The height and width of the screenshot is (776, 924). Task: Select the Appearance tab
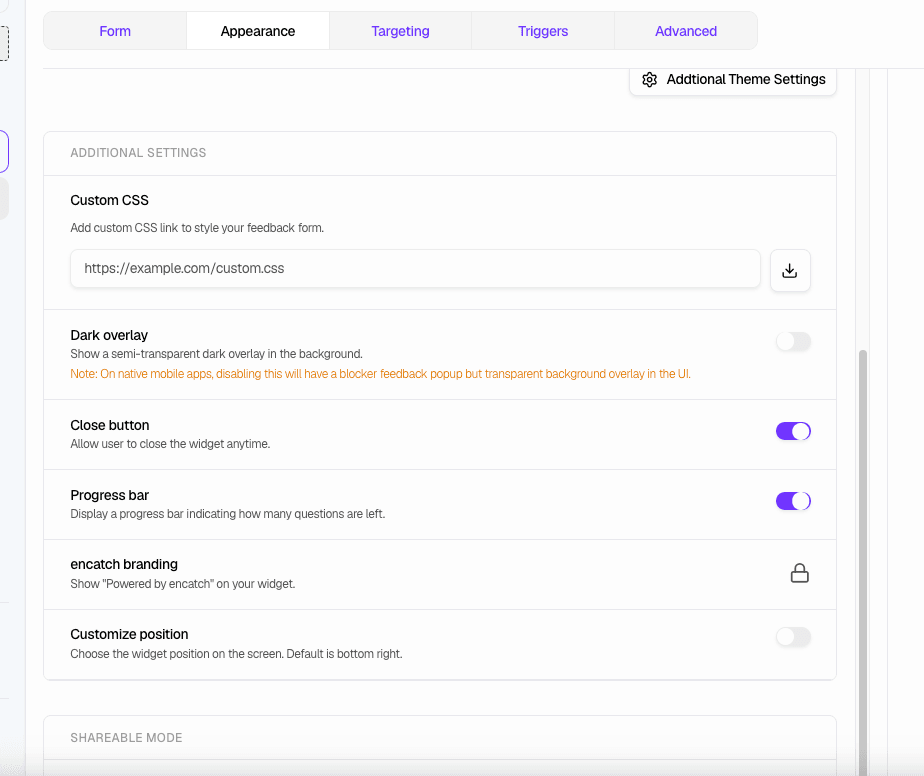pyautogui.click(x=257, y=30)
